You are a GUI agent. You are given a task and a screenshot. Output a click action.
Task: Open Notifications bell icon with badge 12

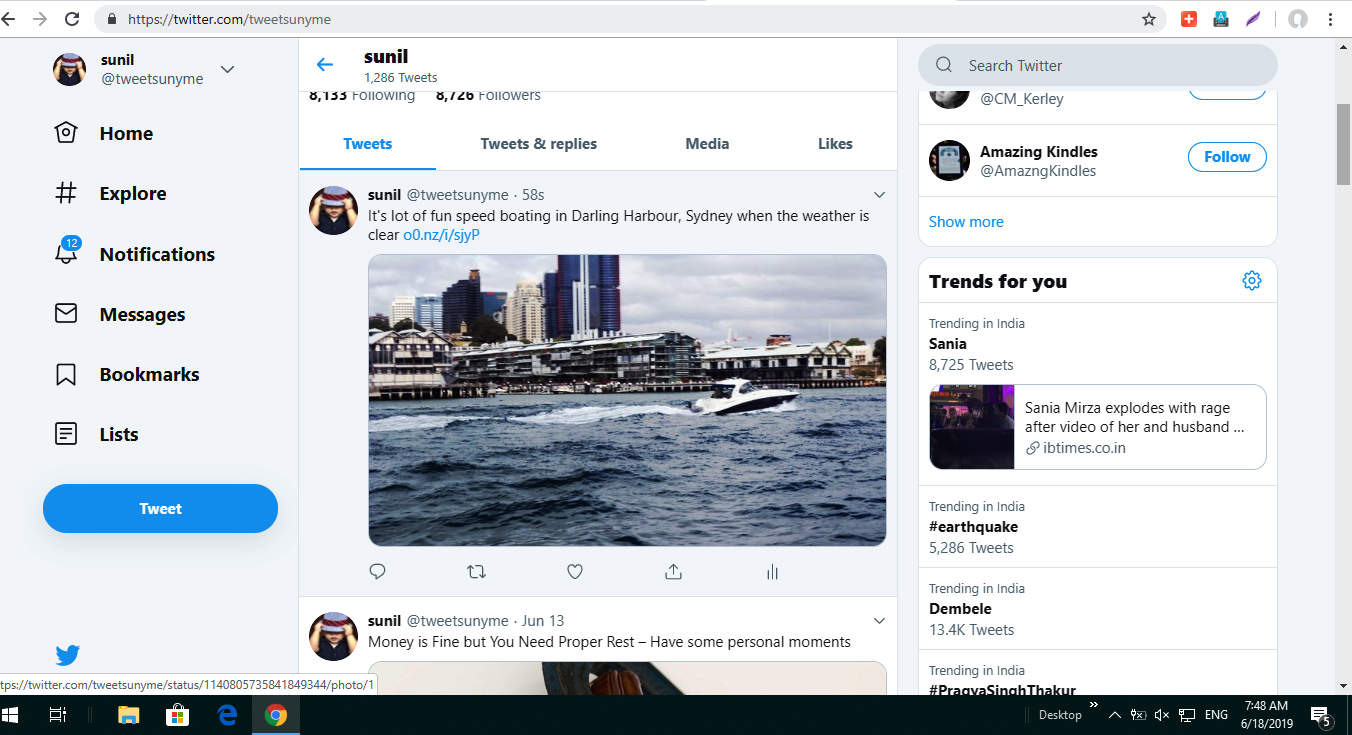pyautogui.click(x=66, y=252)
